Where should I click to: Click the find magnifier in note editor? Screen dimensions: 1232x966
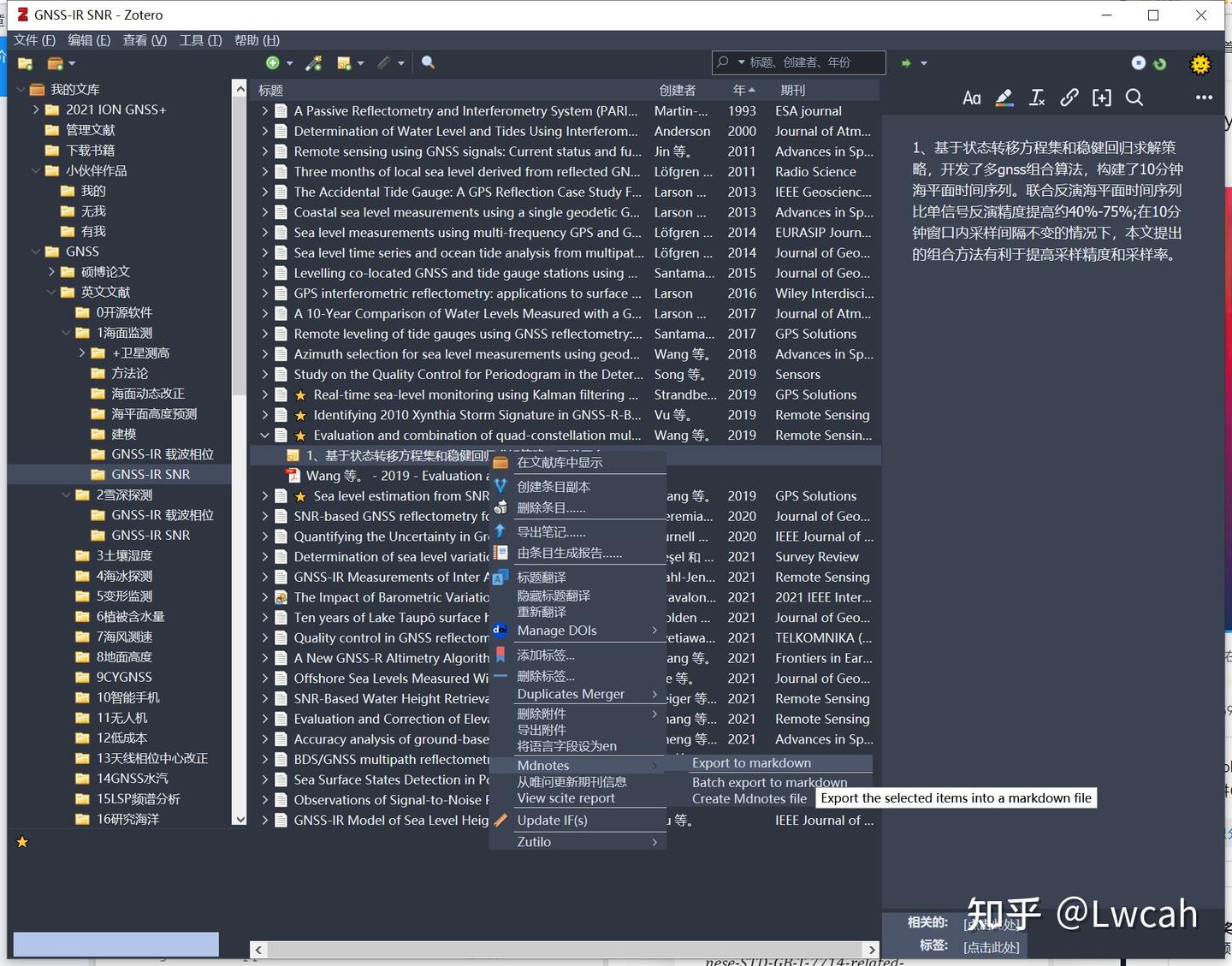[x=1134, y=98]
